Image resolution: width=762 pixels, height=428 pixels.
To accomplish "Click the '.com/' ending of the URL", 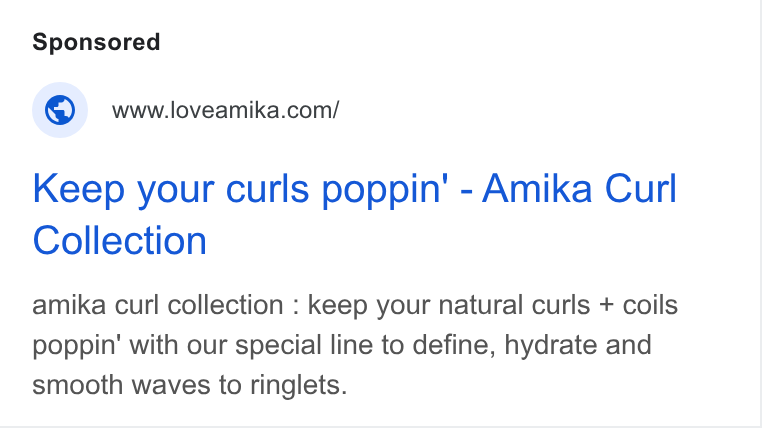I will coord(312,110).
